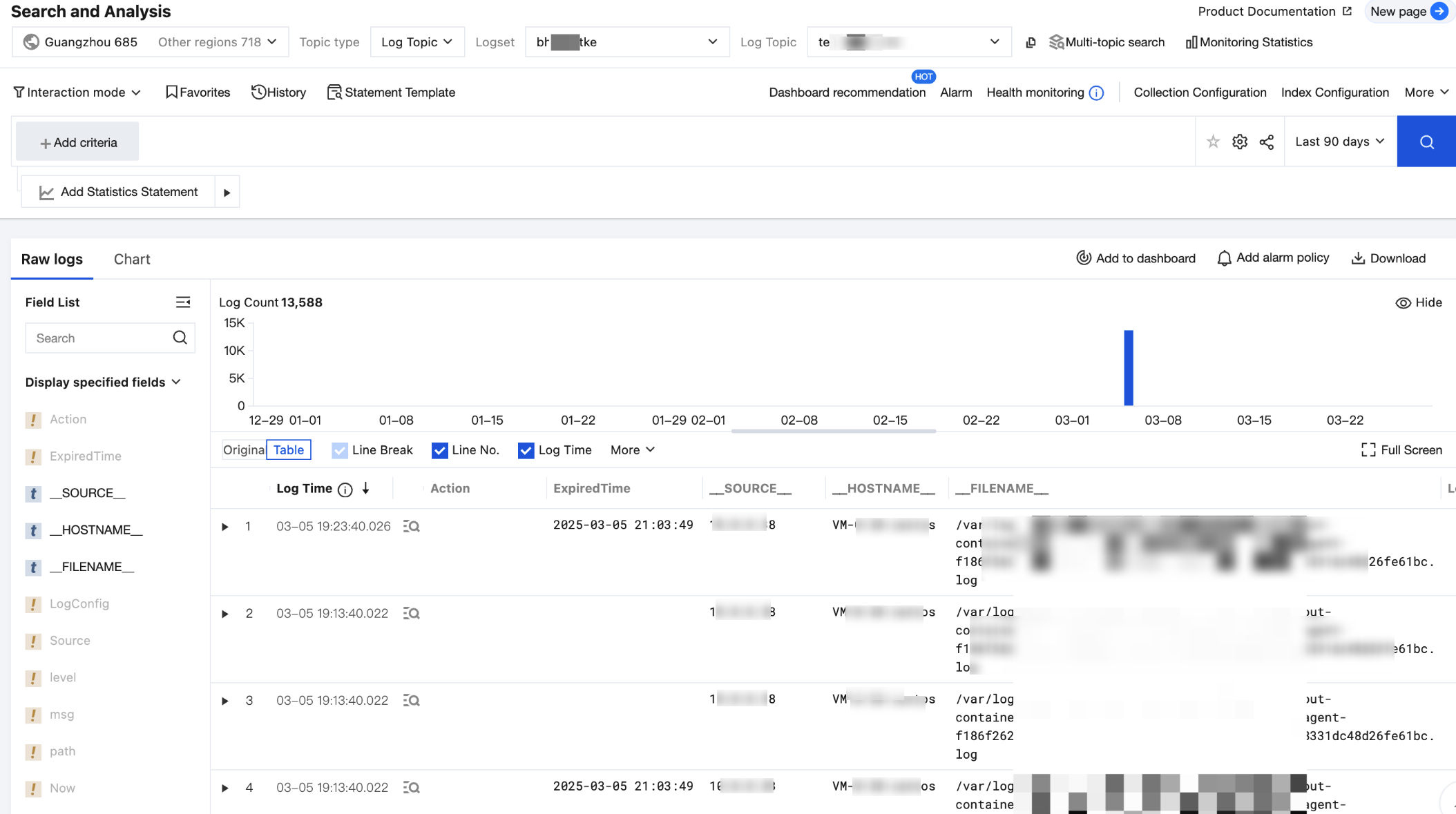The width and height of the screenshot is (1456, 814).
Task: Uncheck the Log Time checkbox
Action: tap(526, 450)
